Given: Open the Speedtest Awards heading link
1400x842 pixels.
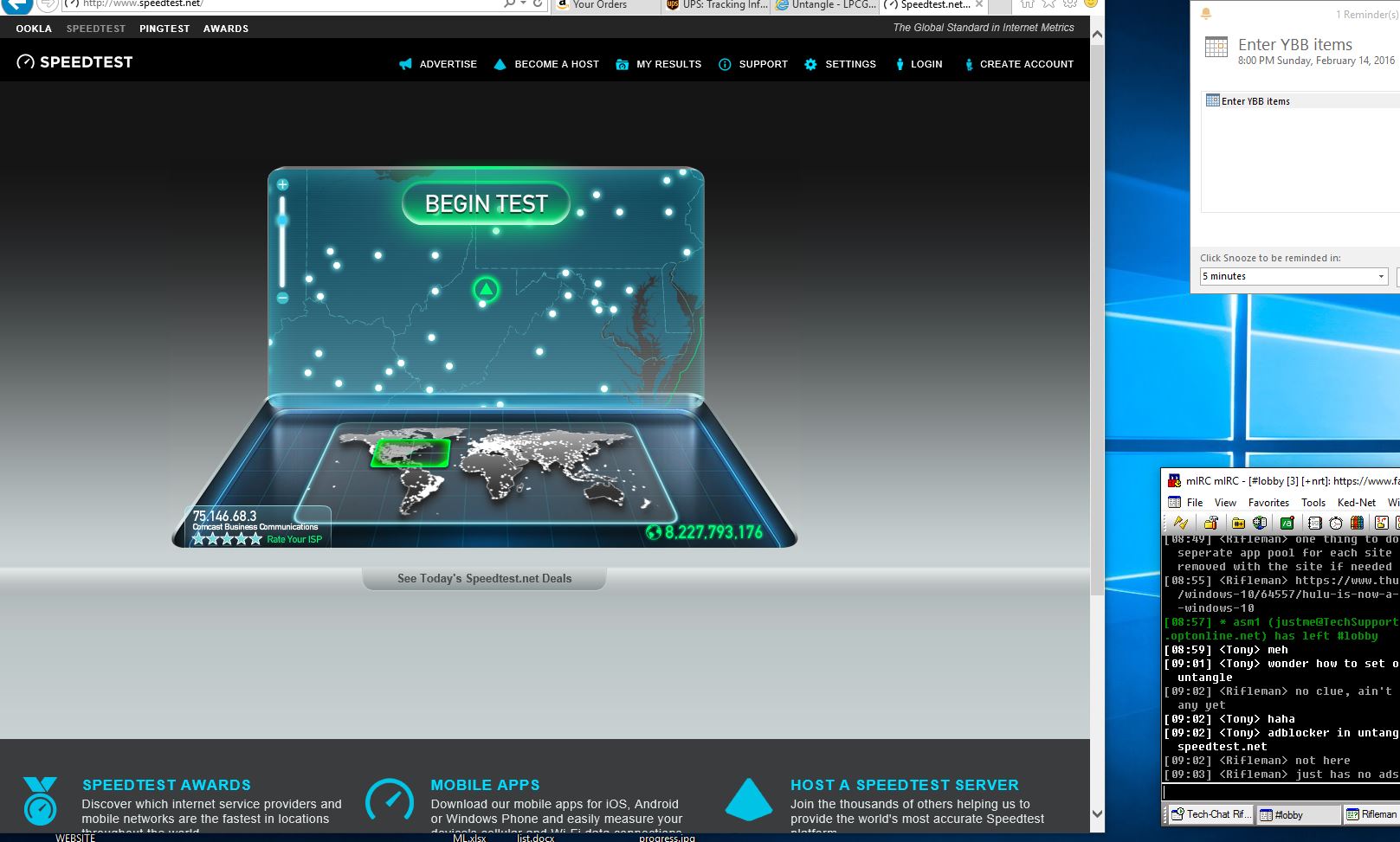Looking at the screenshot, I should coord(166,785).
